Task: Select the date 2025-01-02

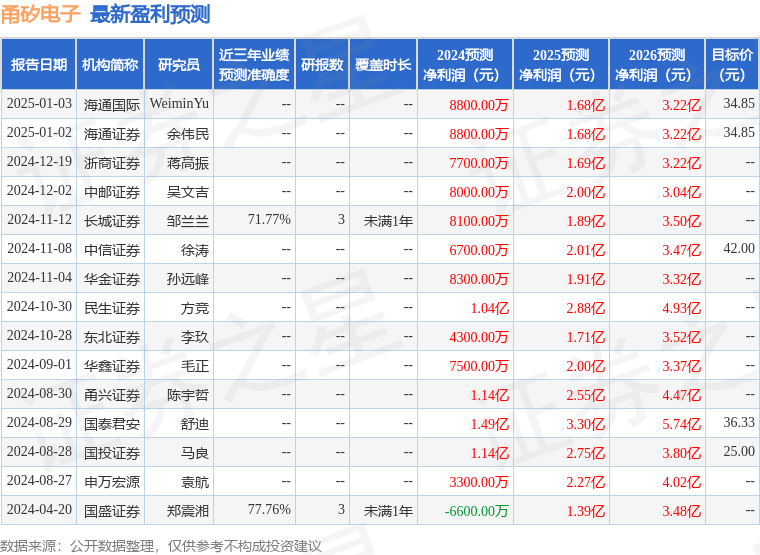Action: [39, 133]
